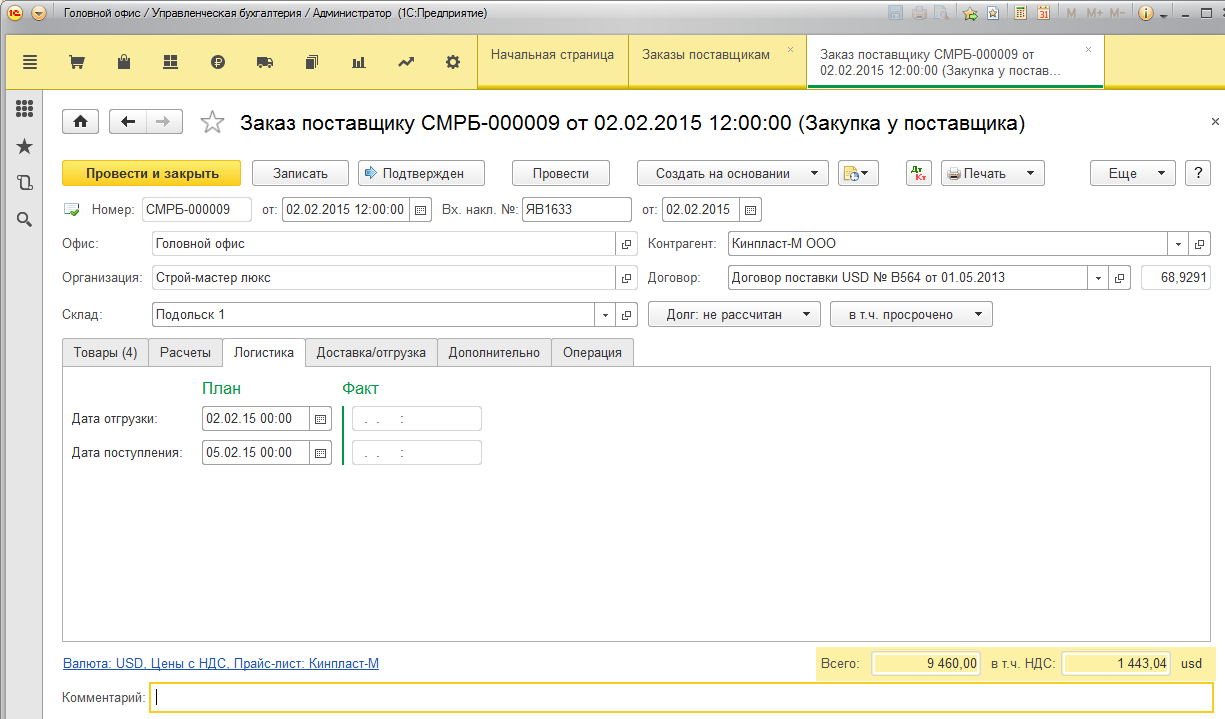Viewport: 1225px width, 719px height.
Task: Show Дт/Кт document postings
Action: [919, 173]
